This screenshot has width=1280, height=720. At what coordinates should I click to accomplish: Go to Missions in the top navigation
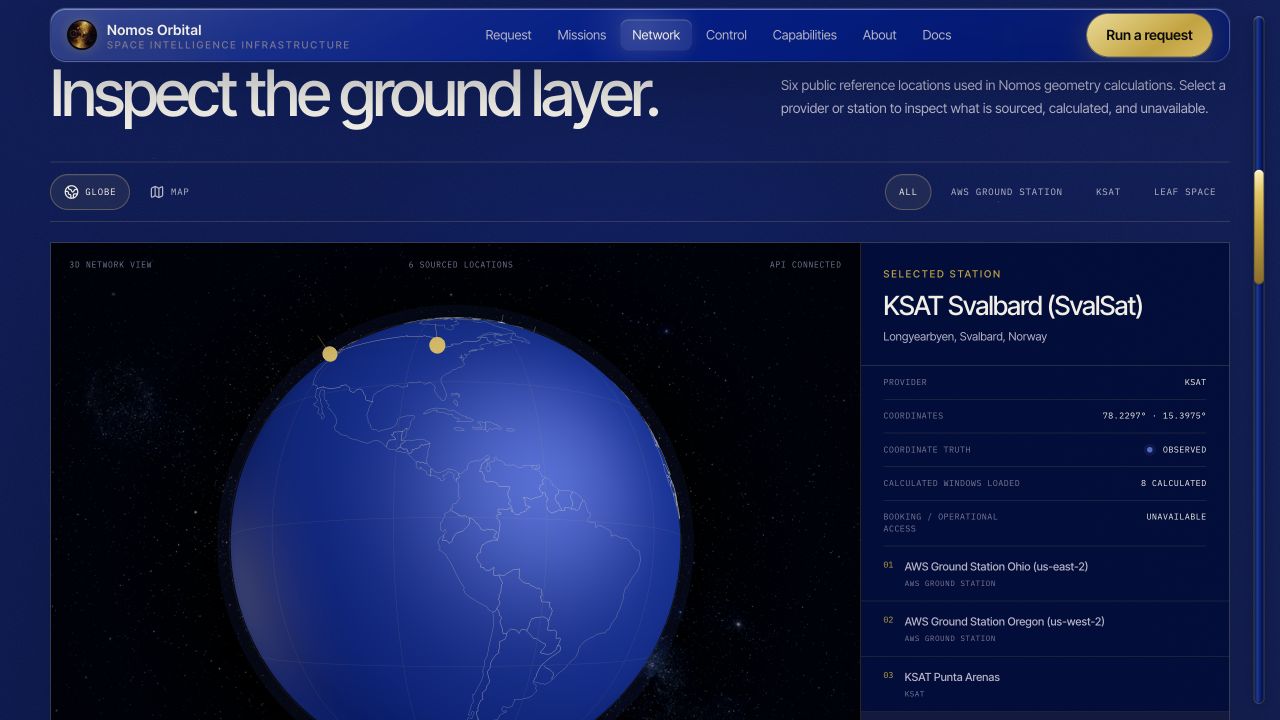pyautogui.click(x=582, y=35)
